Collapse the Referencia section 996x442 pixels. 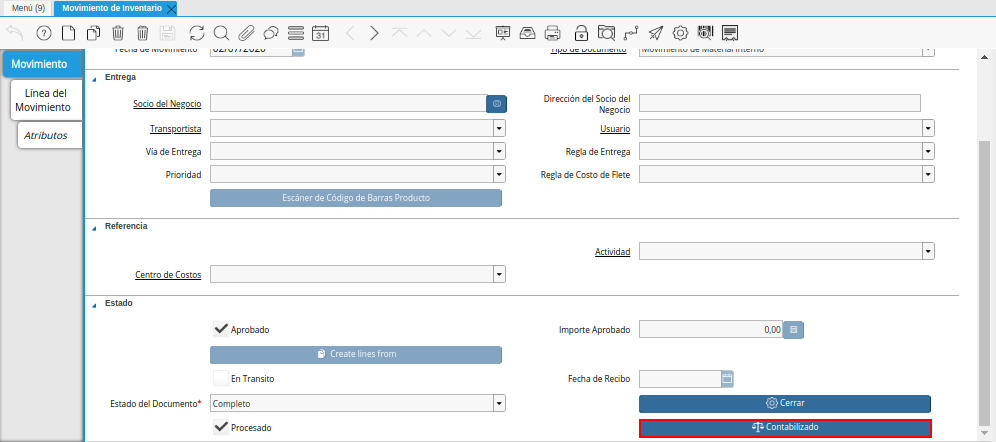click(x=95, y=227)
